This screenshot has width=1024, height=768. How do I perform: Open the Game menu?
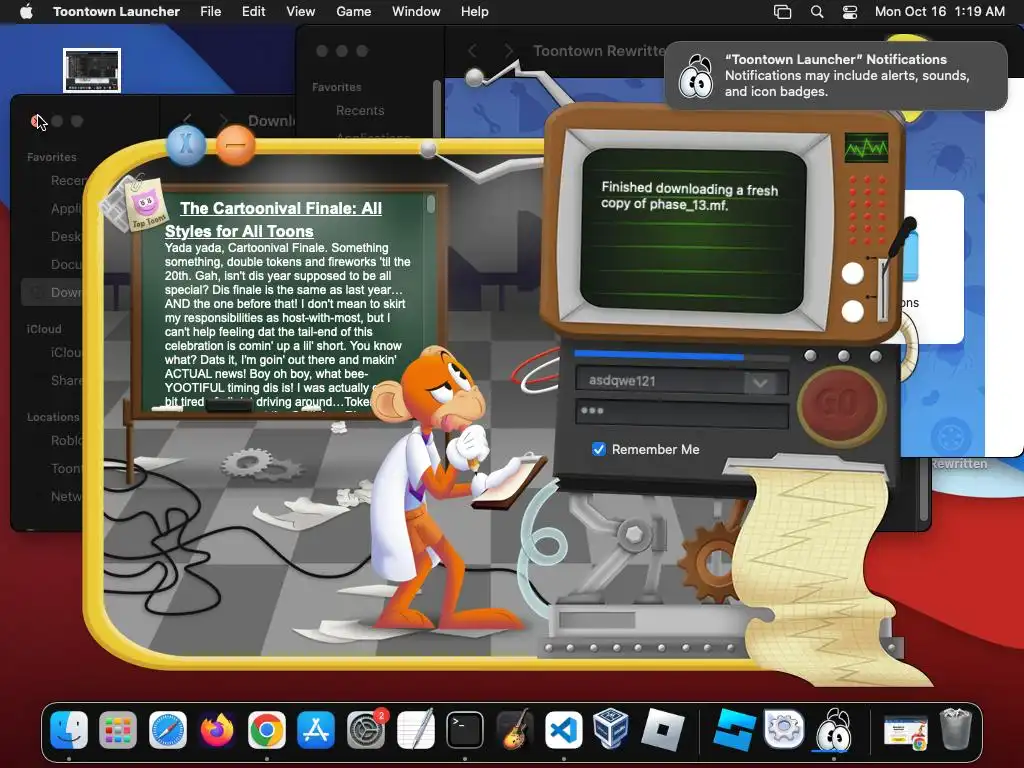pos(353,12)
